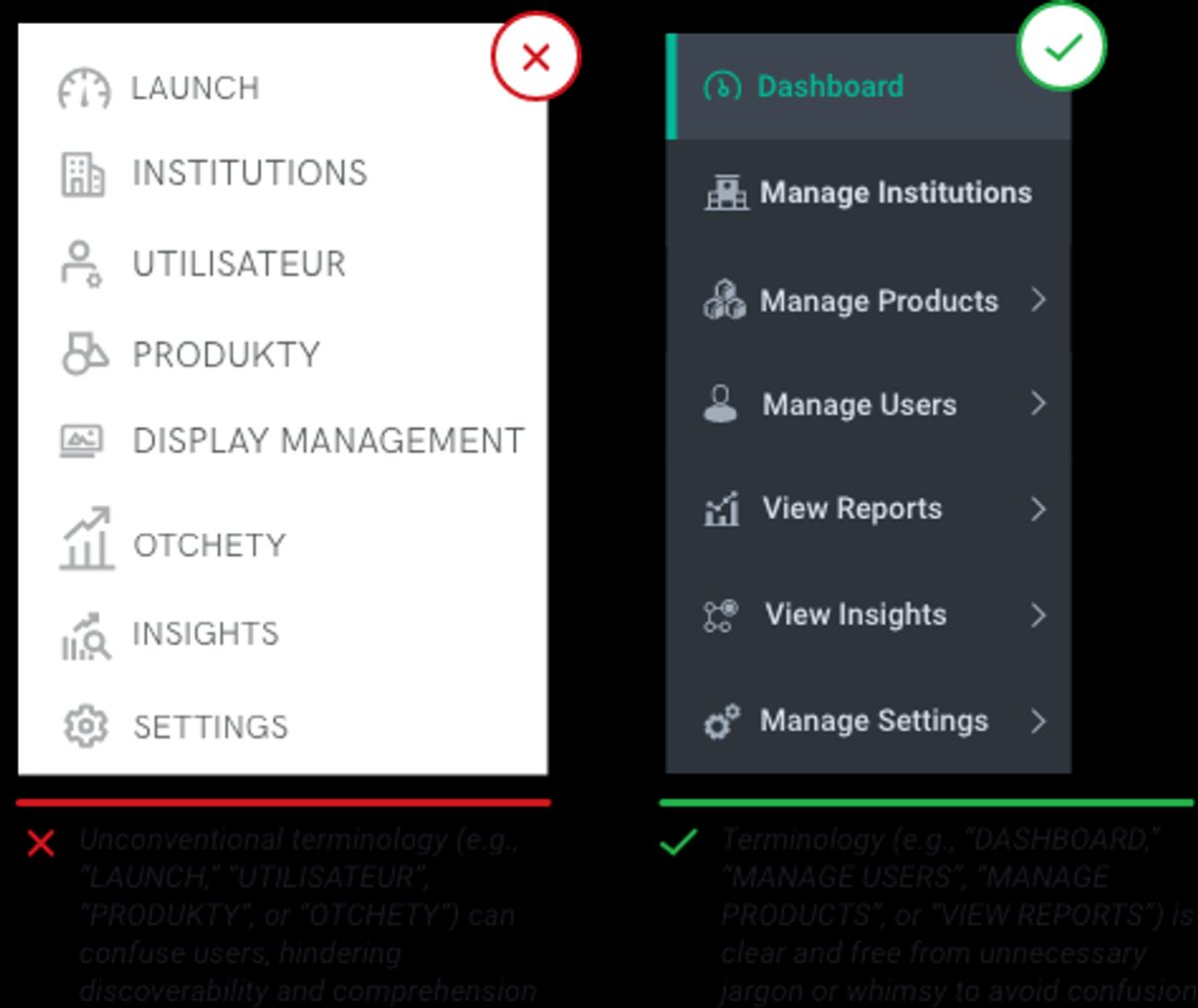Click the shapes icon beside PRODUKTY

pyautogui.click(x=84, y=354)
